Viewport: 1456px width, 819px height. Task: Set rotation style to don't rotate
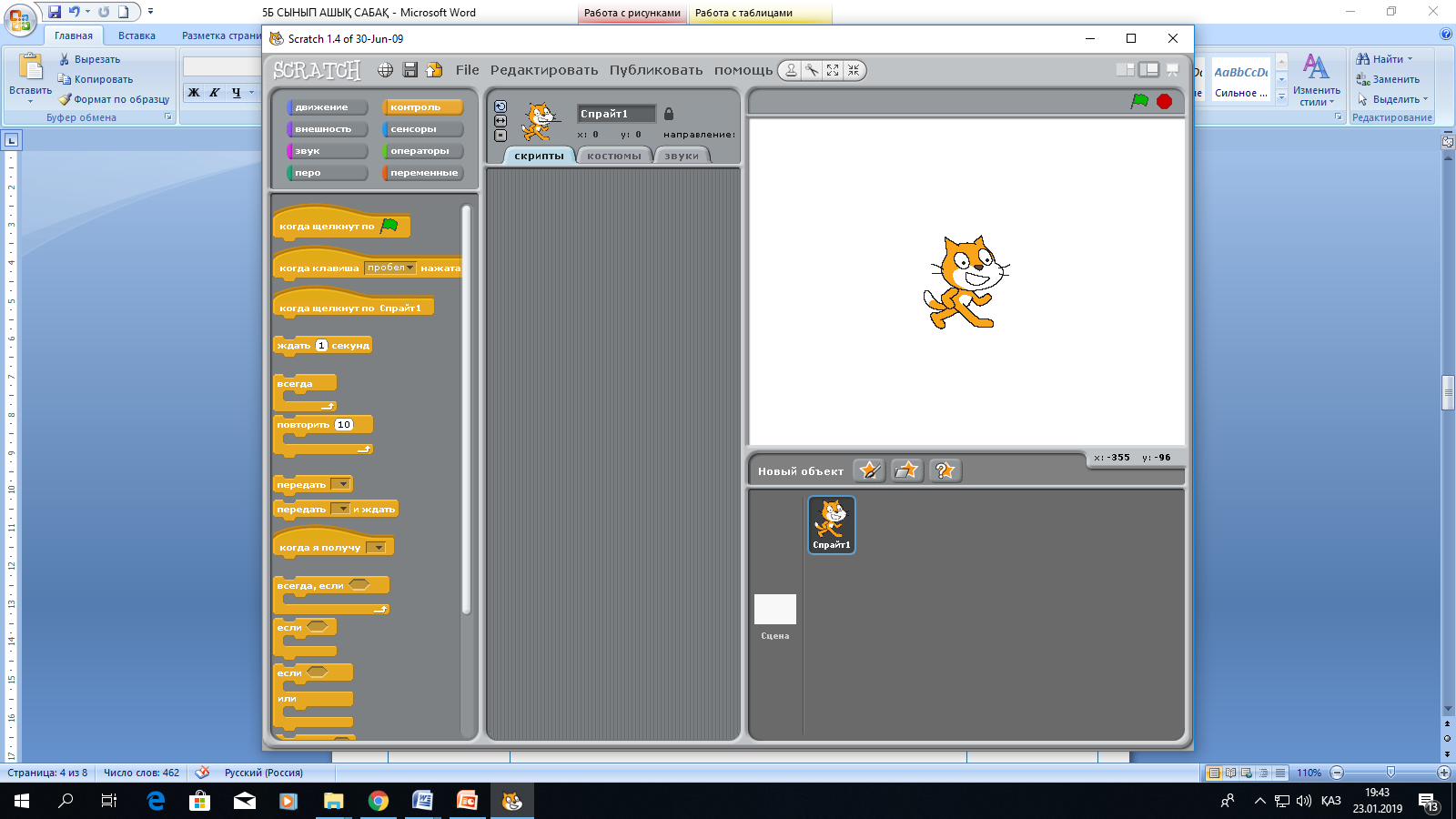(500, 136)
